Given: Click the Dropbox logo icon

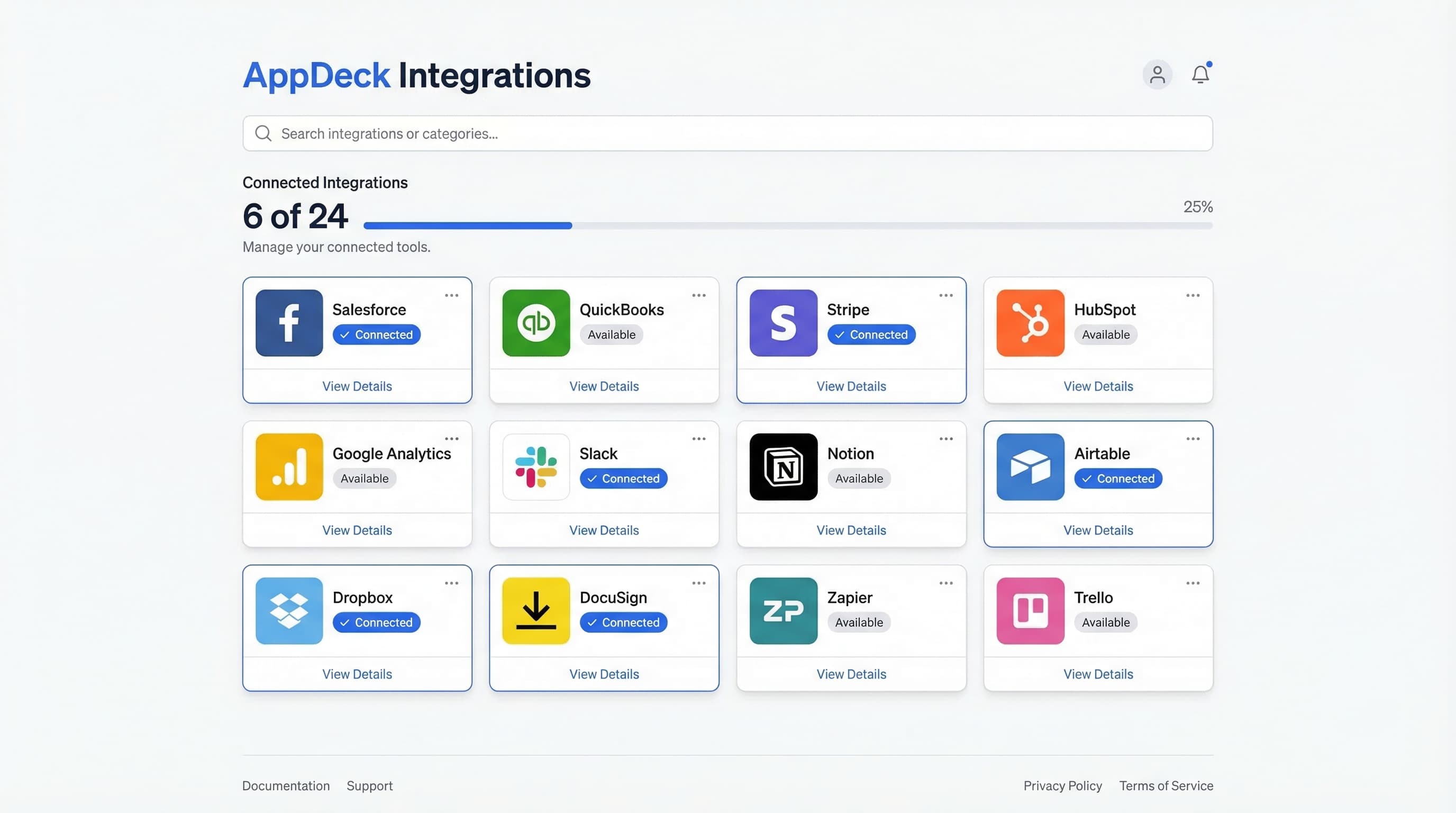Looking at the screenshot, I should pos(289,611).
